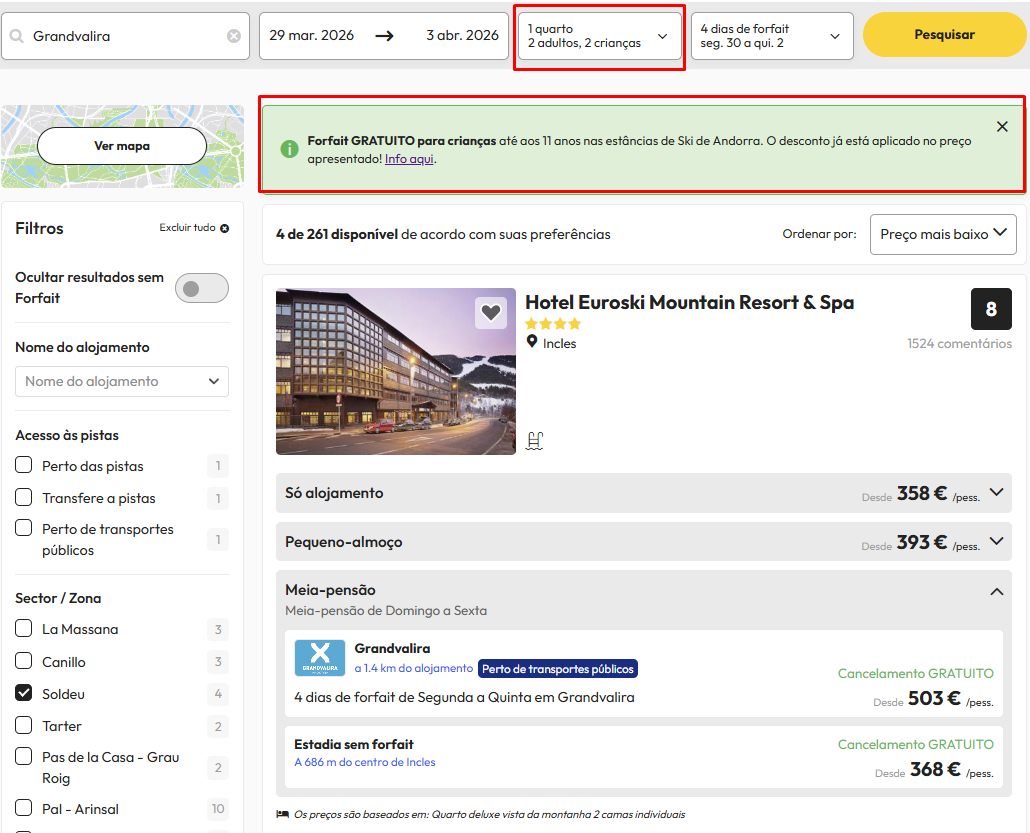1030x833 pixels.
Task: Click the swimming pool amenity icon
Action: 535,440
